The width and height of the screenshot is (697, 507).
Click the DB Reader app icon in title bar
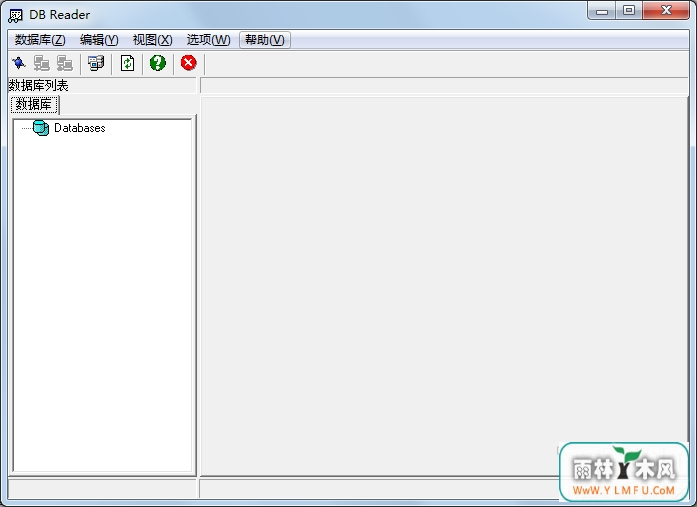point(16,16)
